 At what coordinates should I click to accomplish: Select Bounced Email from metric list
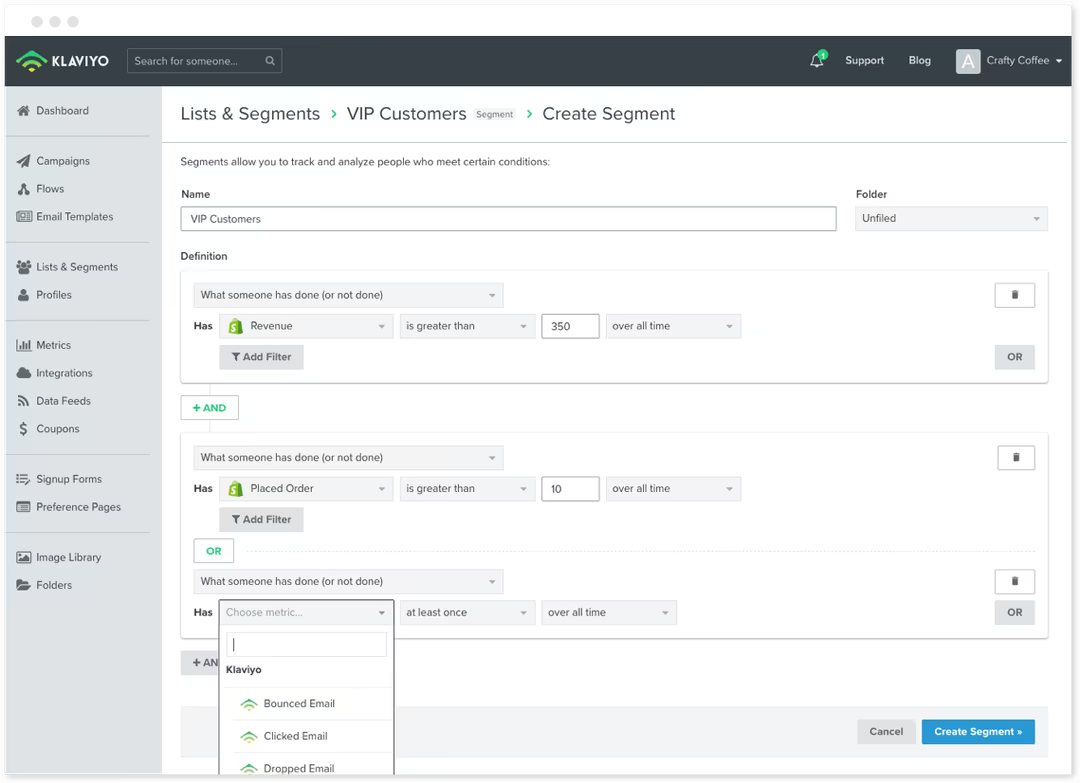tap(307, 704)
